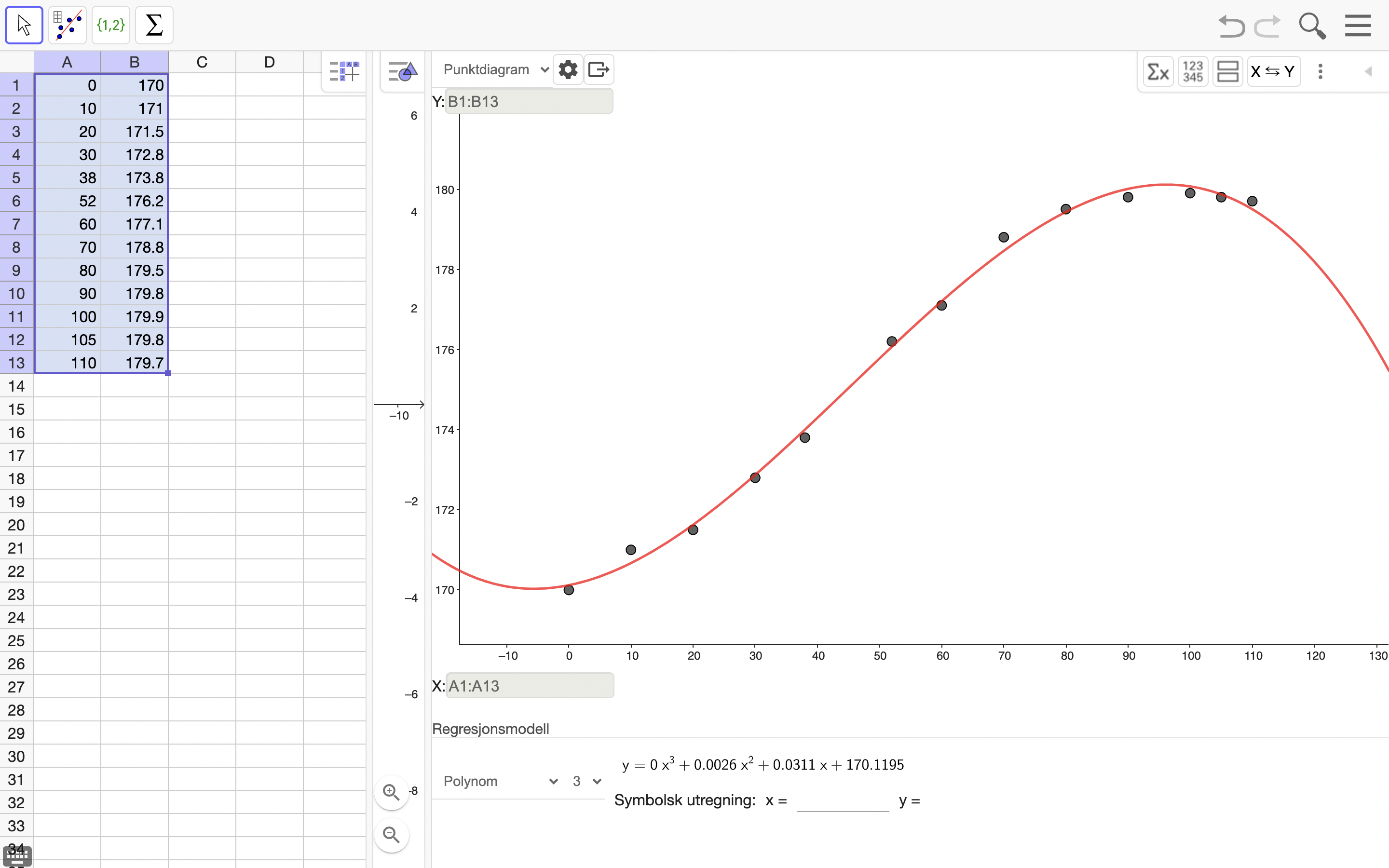Export the plot to Graphics view
1389x868 pixels.
coord(599,69)
